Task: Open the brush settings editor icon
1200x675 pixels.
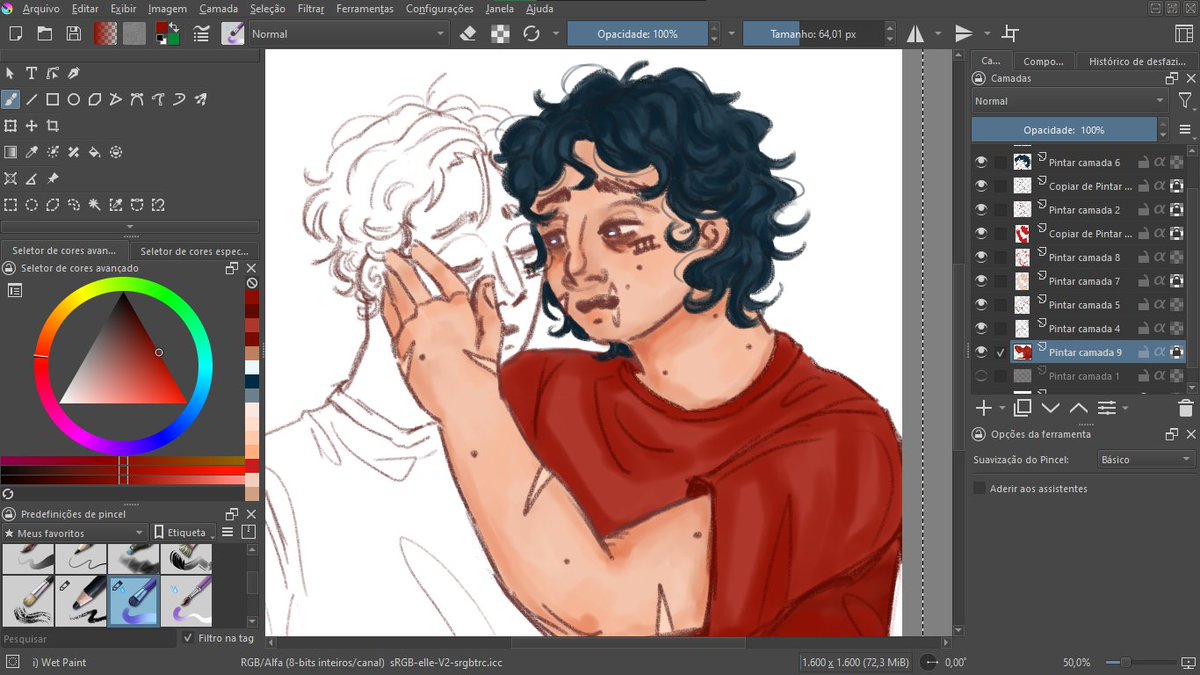Action: 201,33
